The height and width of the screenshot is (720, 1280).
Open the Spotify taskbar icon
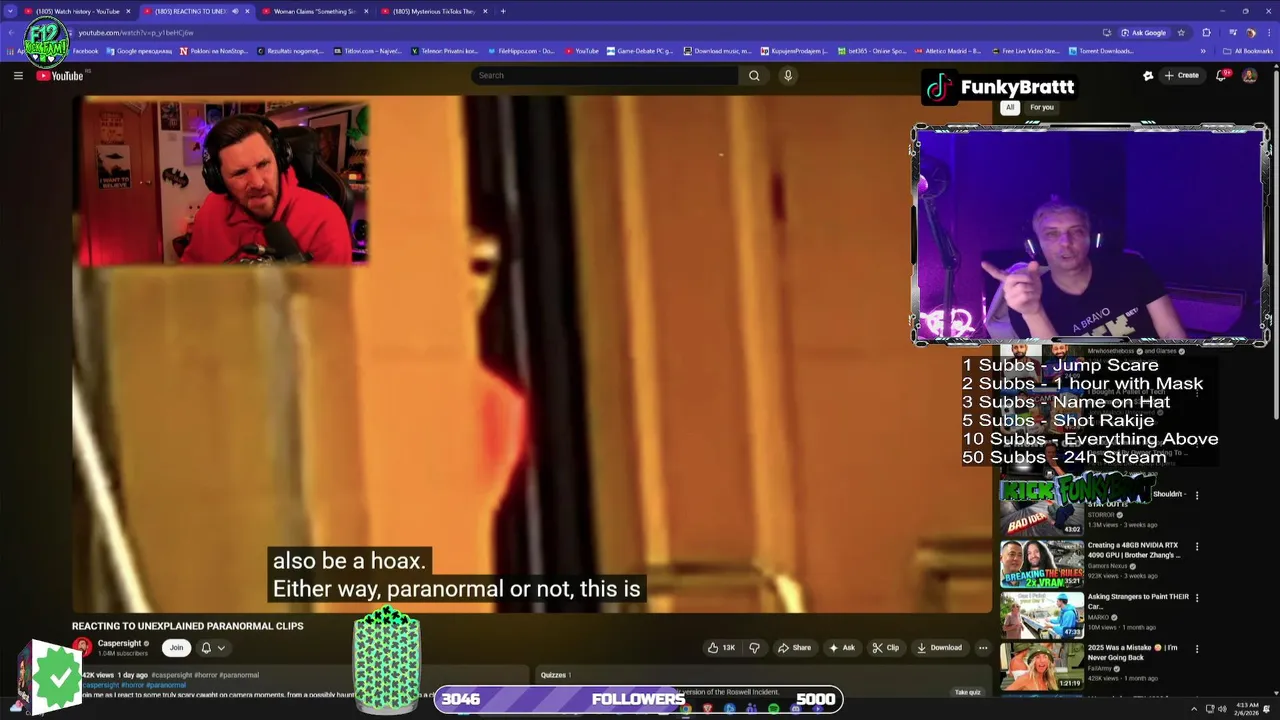click(773, 709)
